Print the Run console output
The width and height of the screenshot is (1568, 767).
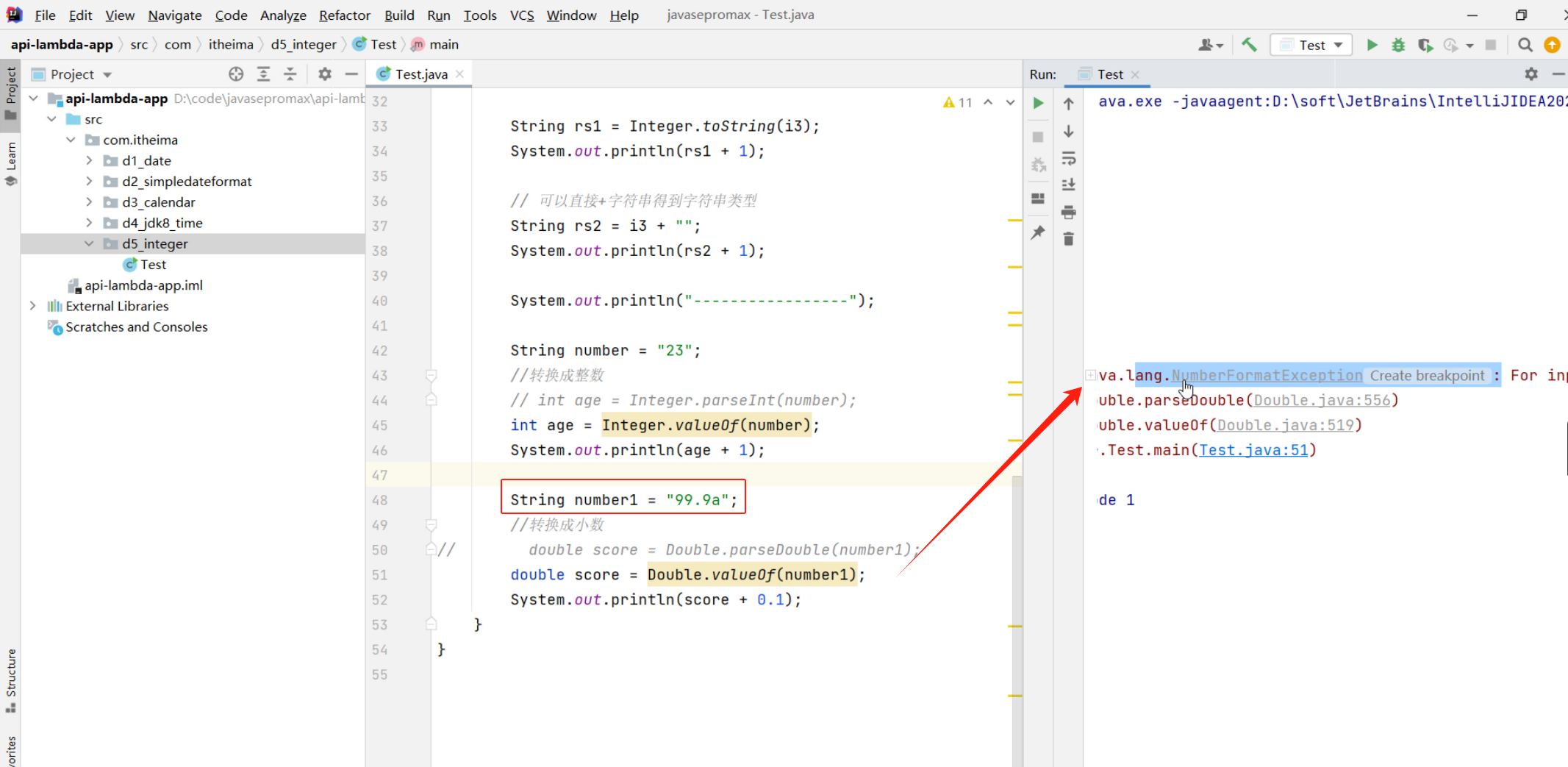click(1069, 212)
